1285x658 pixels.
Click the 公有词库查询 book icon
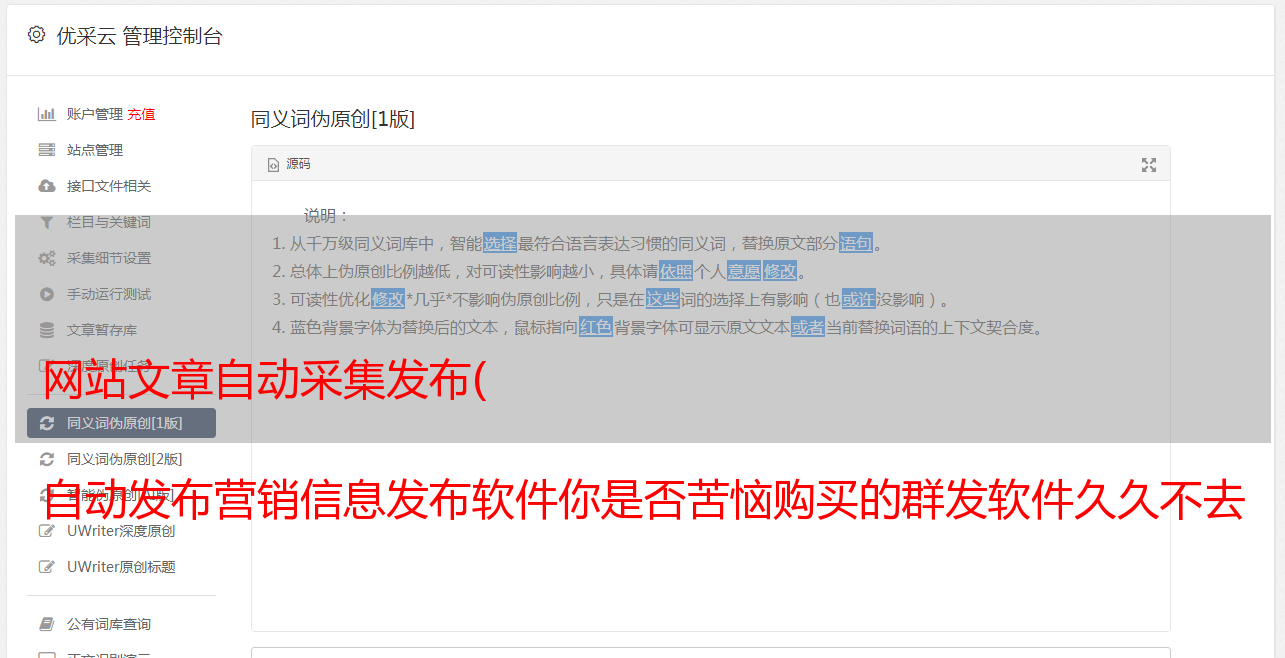(46, 624)
